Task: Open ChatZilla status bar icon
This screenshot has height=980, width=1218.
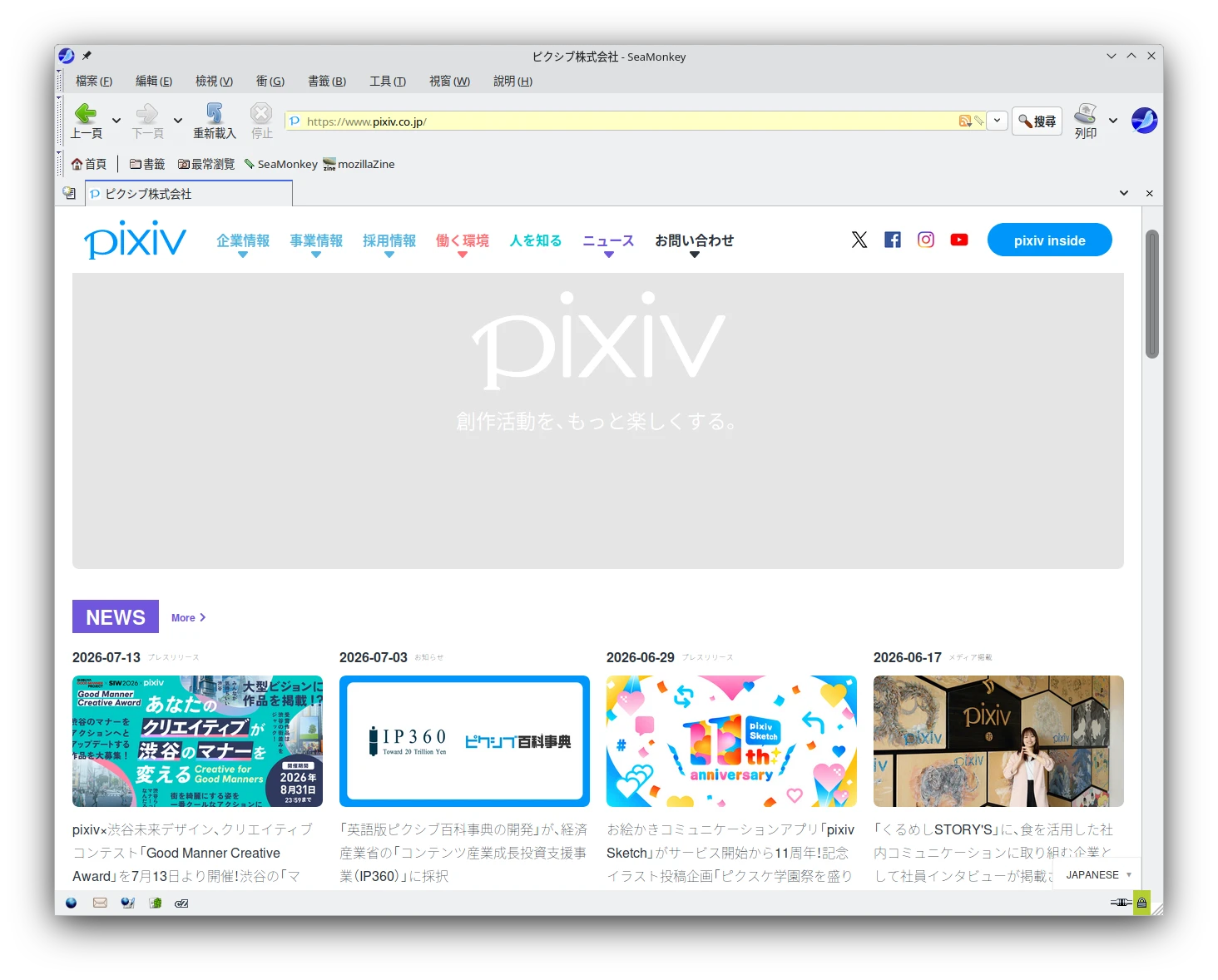Action: [x=181, y=903]
